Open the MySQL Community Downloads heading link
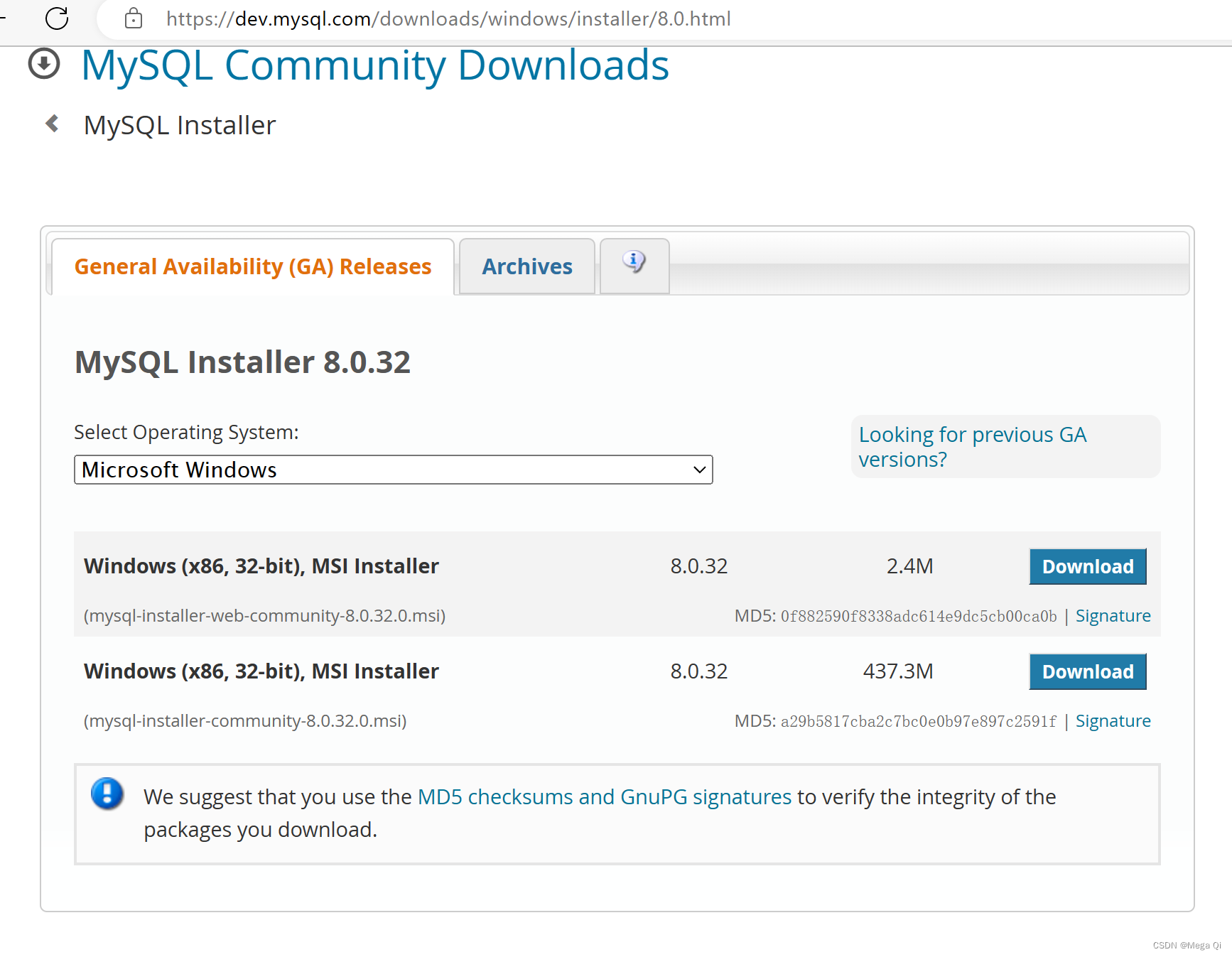Viewport: 1232px width, 957px height. coord(375,65)
